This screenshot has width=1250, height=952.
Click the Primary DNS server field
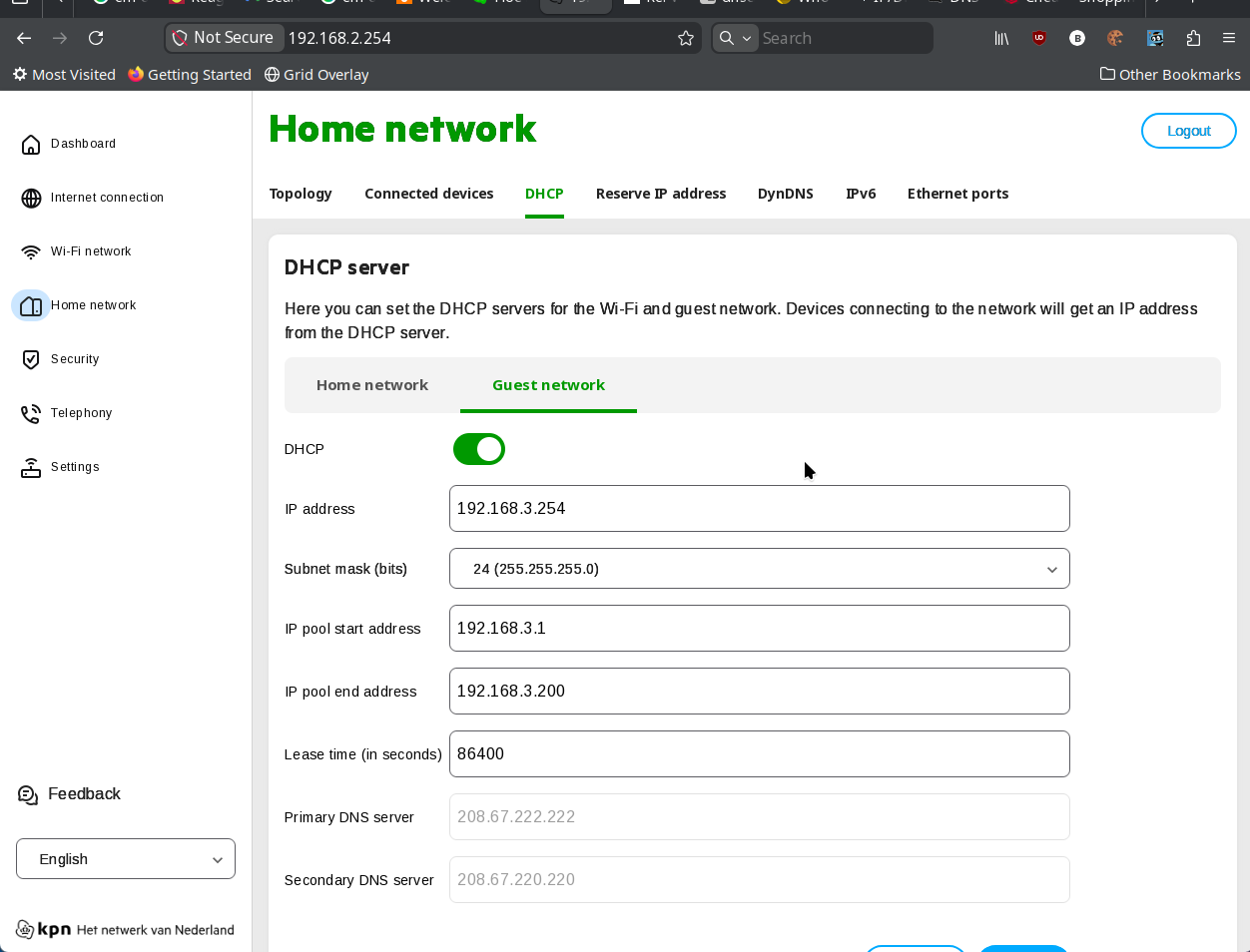click(760, 817)
